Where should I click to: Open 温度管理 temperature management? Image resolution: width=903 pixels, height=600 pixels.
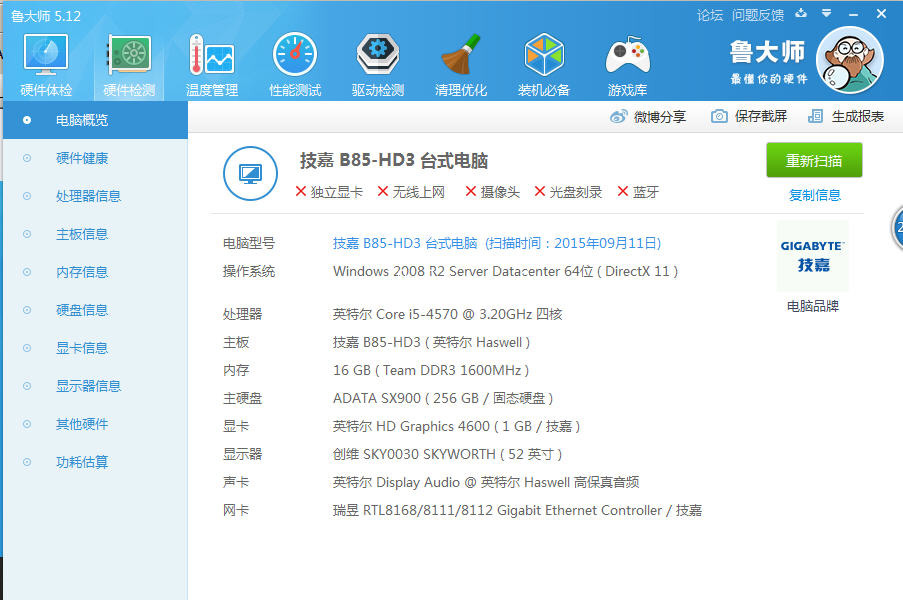click(x=212, y=64)
